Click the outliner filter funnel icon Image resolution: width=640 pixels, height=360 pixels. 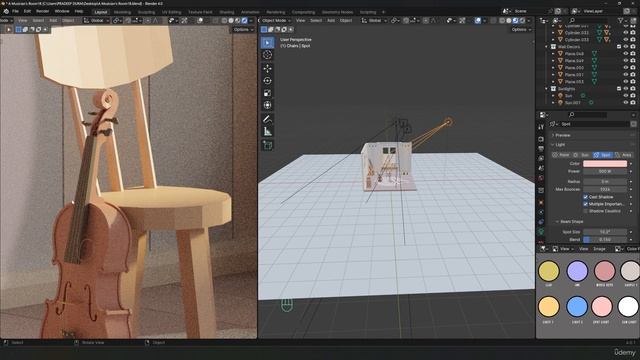point(621,20)
